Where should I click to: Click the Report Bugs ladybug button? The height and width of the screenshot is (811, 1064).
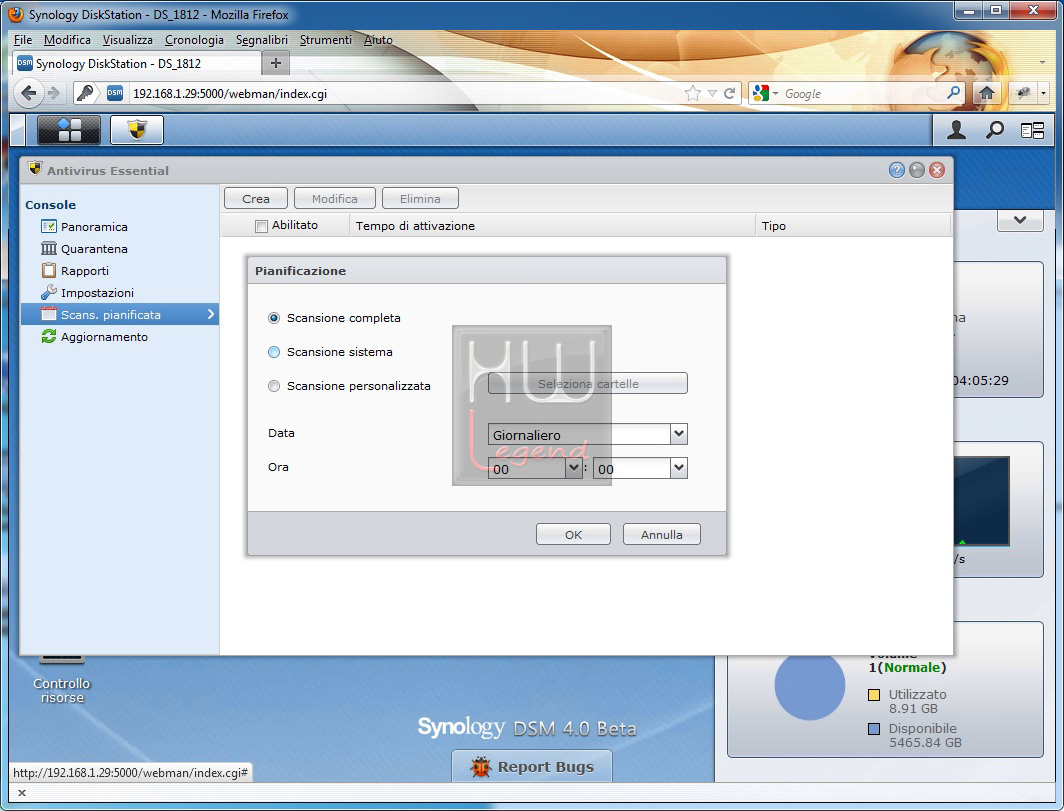click(x=532, y=767)
